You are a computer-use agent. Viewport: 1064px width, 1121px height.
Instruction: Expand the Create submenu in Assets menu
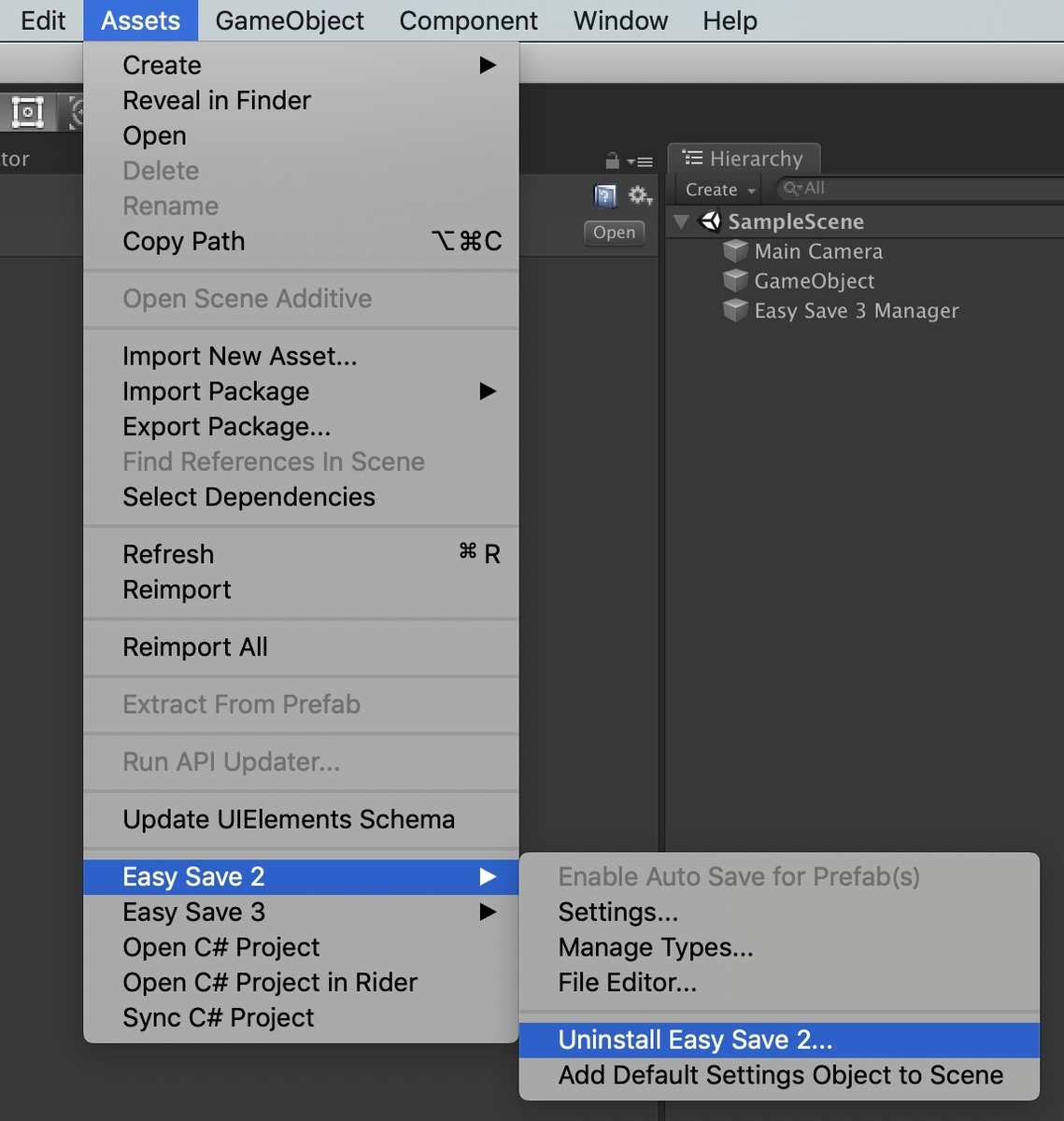pos(301,65)
